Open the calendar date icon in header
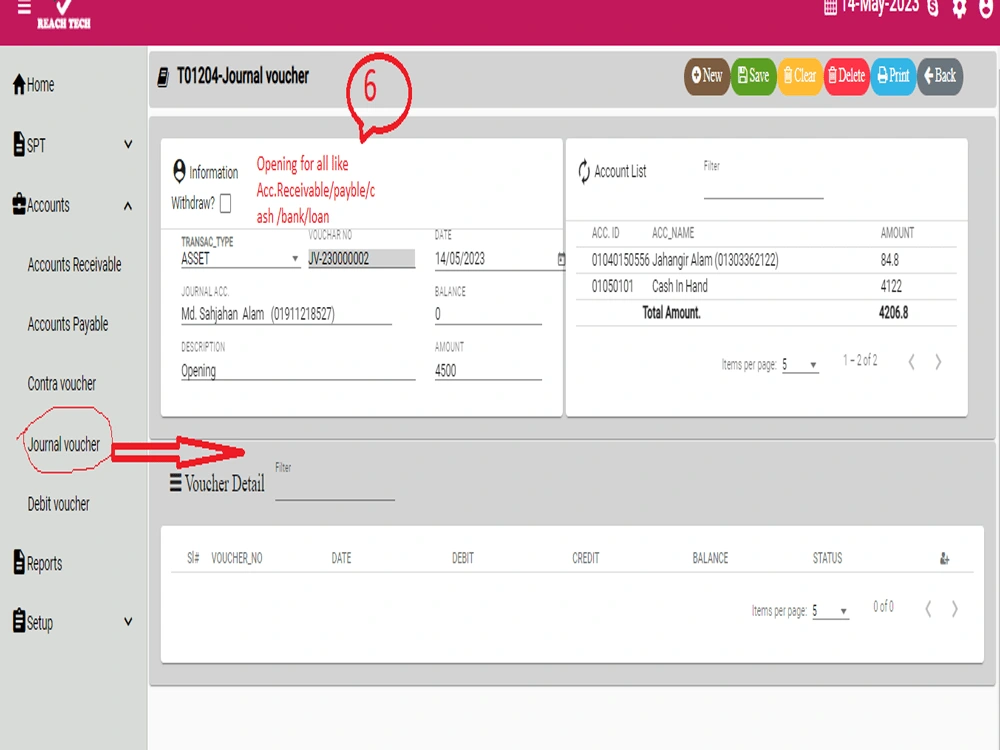This screenshot has height=750, width=1000. click(x=830, y=8)
